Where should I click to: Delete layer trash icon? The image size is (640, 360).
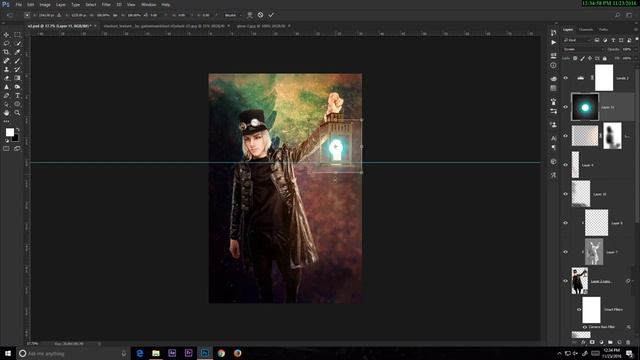click(628, 342)
